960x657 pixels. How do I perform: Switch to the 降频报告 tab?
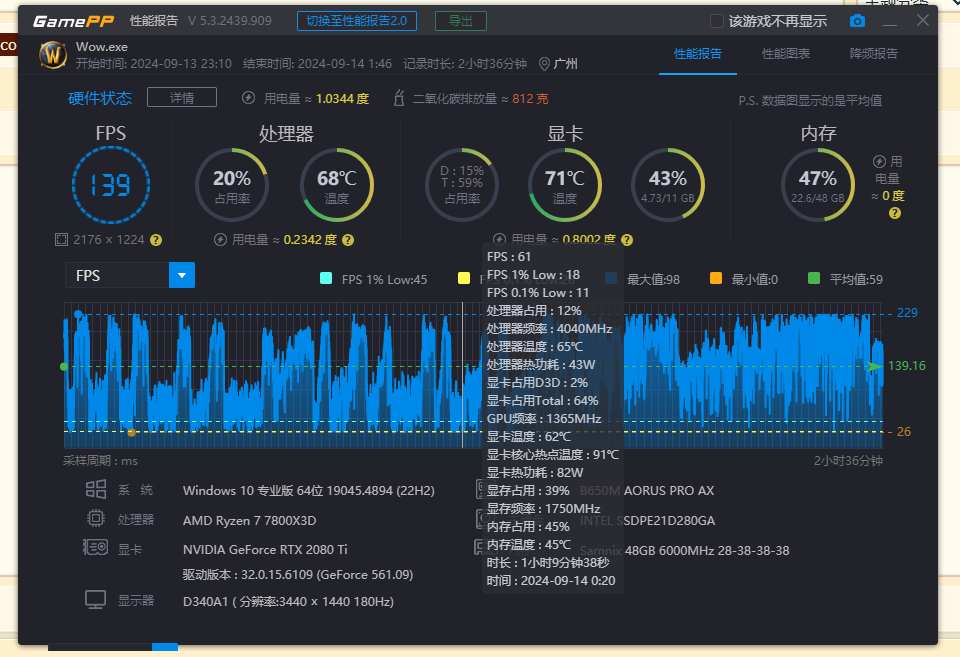point(873,54)
